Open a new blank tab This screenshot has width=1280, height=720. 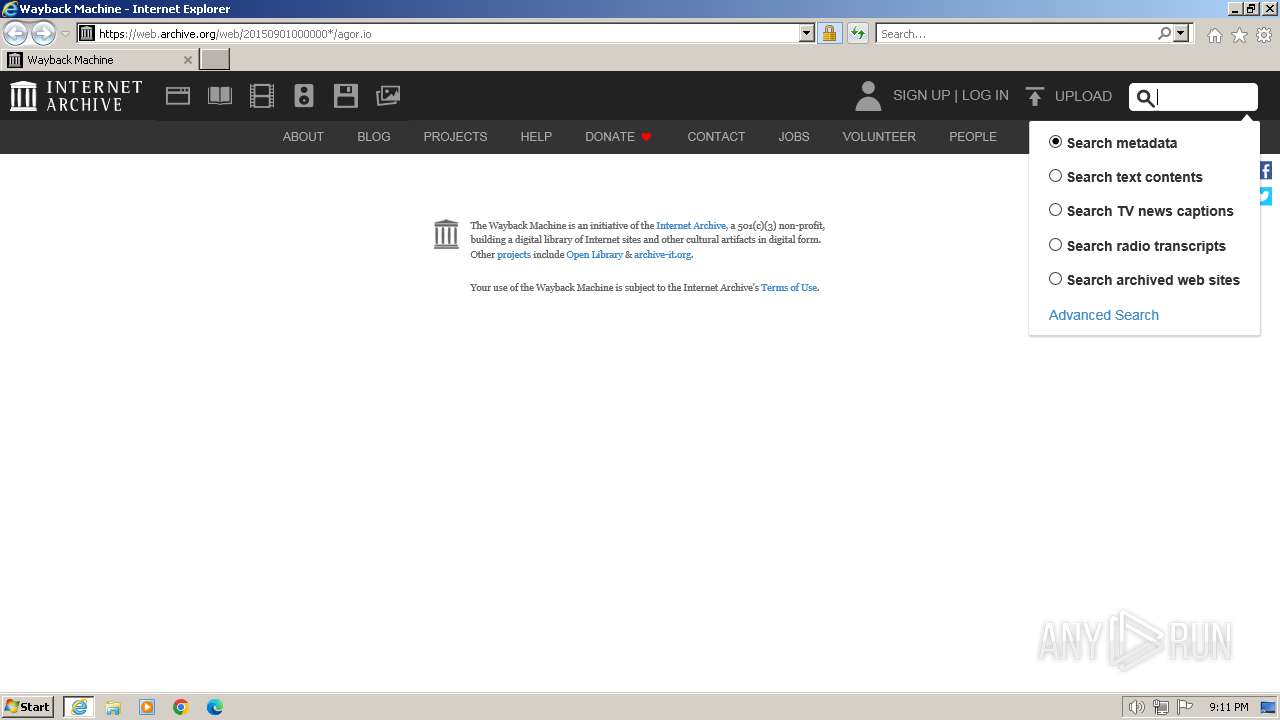point(215,60)
